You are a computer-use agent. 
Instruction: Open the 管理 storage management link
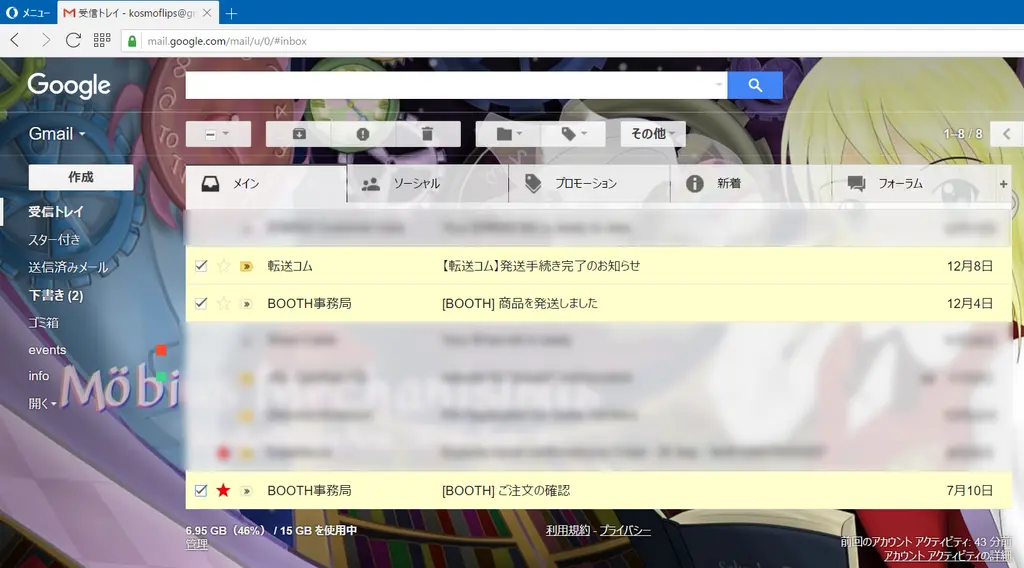(x=197, y=544)
